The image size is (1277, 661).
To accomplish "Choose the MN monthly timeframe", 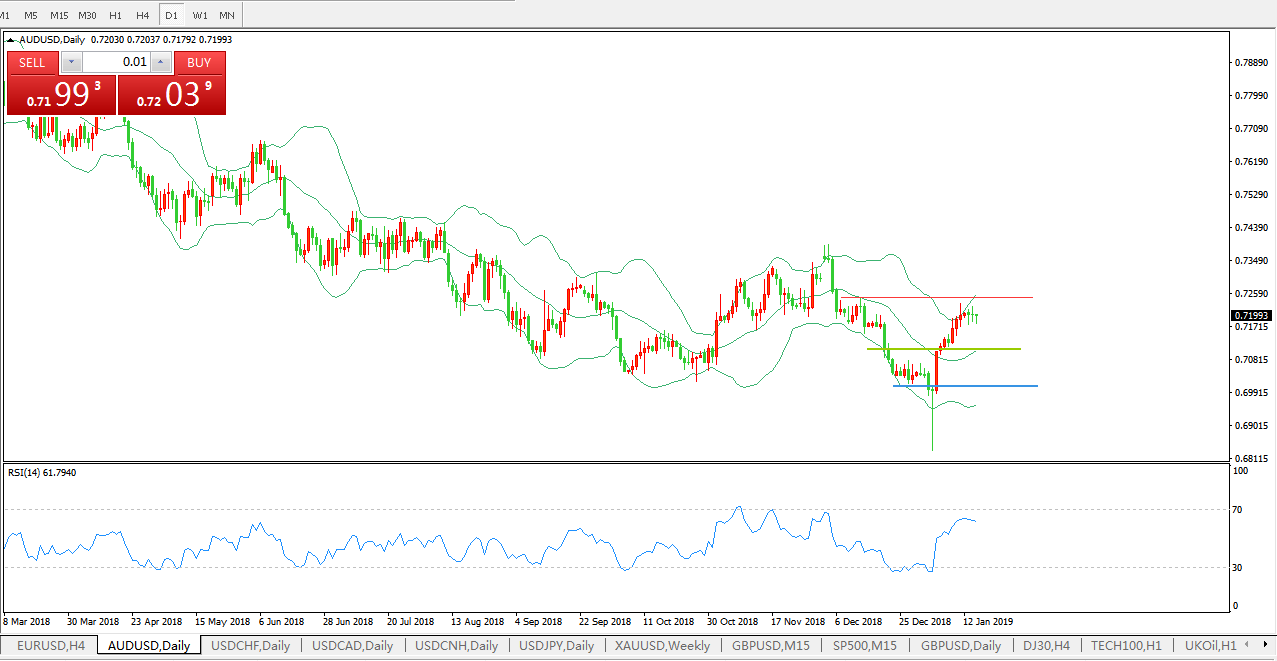I will tap(227, 15).
